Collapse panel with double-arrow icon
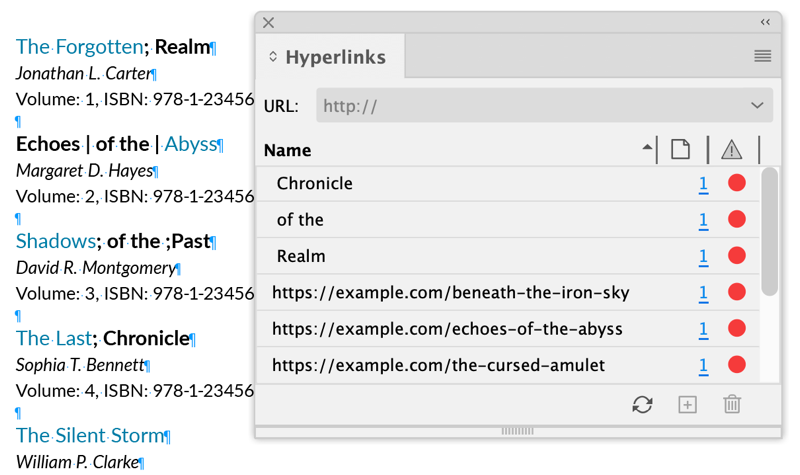This screenshot has width=800, height=475. pos(765,22)
